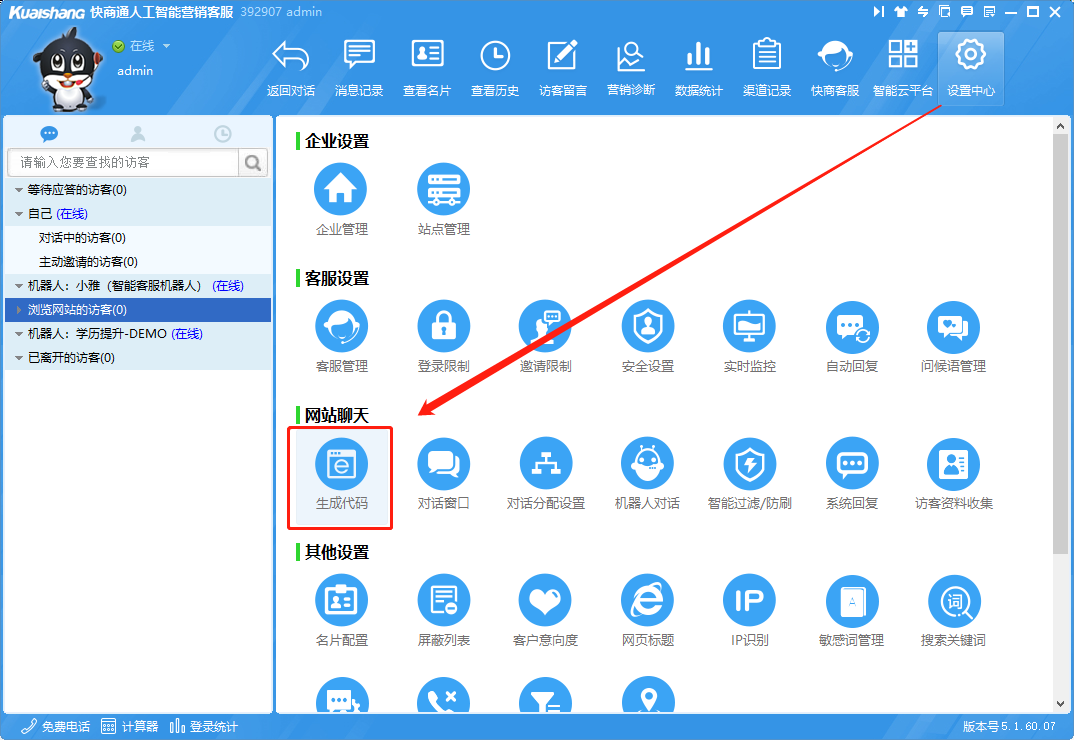Open 消息记录 message records
1074x740 pixels.
click(359, 69)
